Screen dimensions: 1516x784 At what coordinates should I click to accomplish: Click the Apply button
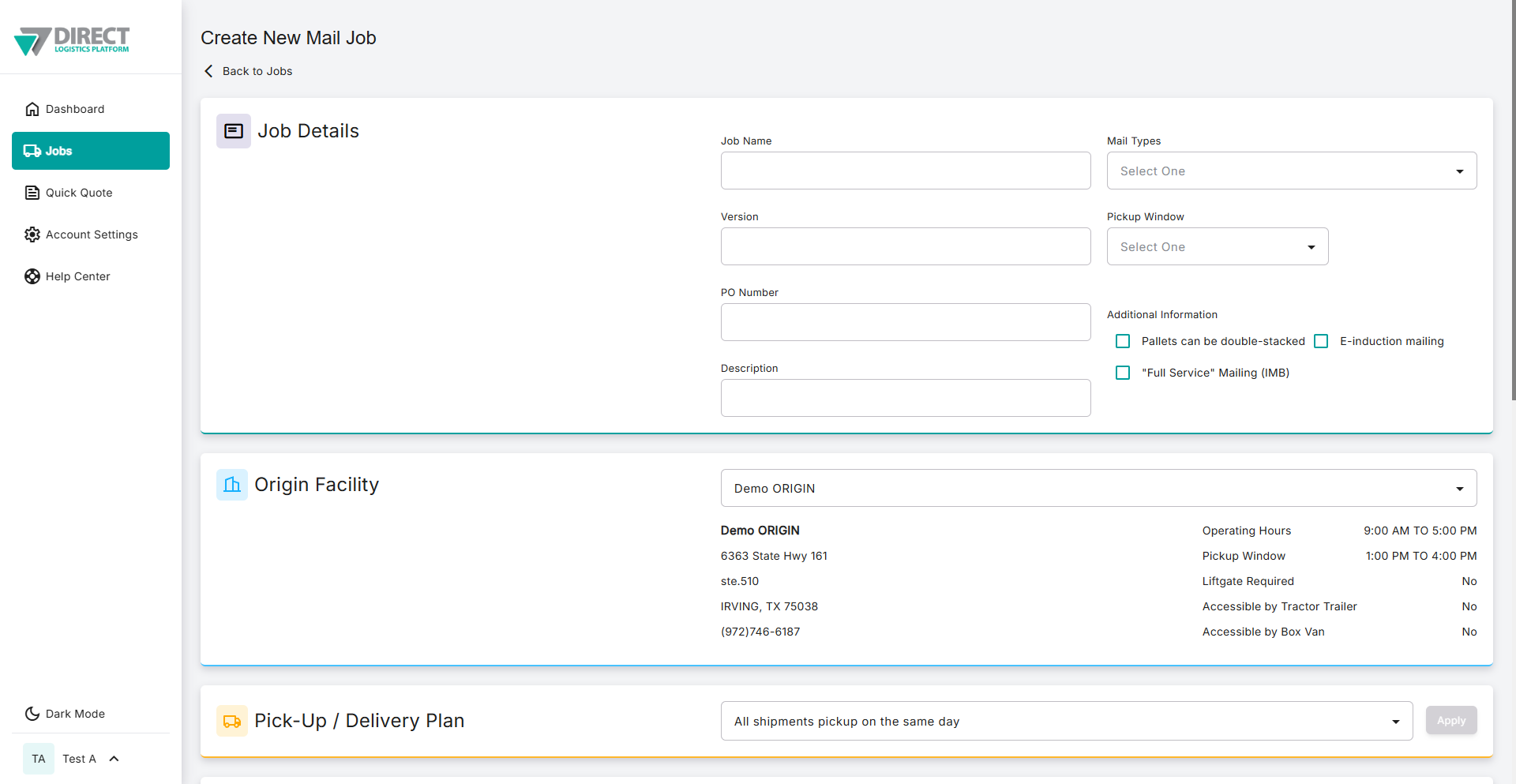click(1451, 720)
